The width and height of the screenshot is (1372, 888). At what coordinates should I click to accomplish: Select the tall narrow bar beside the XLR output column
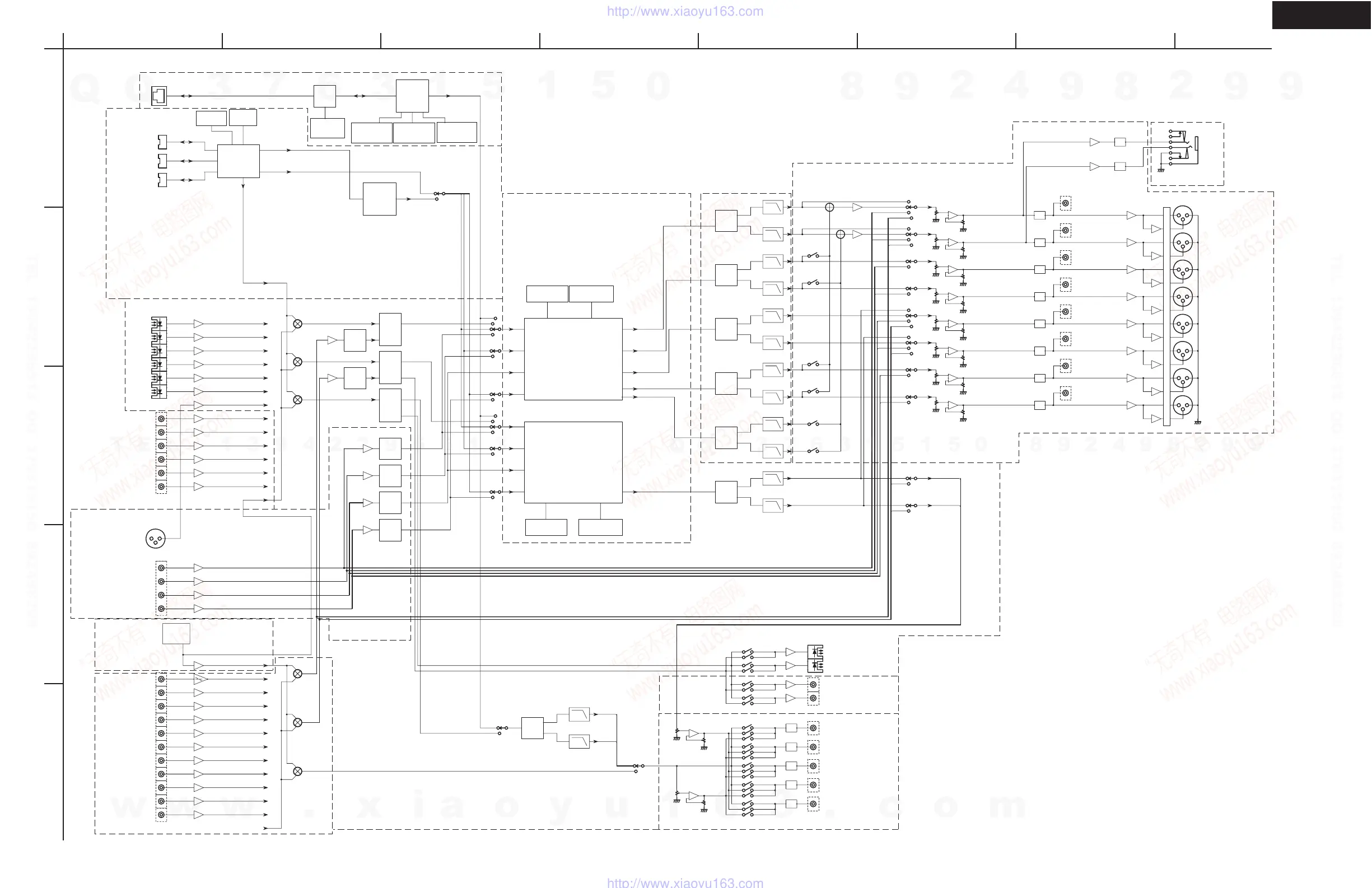[x=1167, y=316]
